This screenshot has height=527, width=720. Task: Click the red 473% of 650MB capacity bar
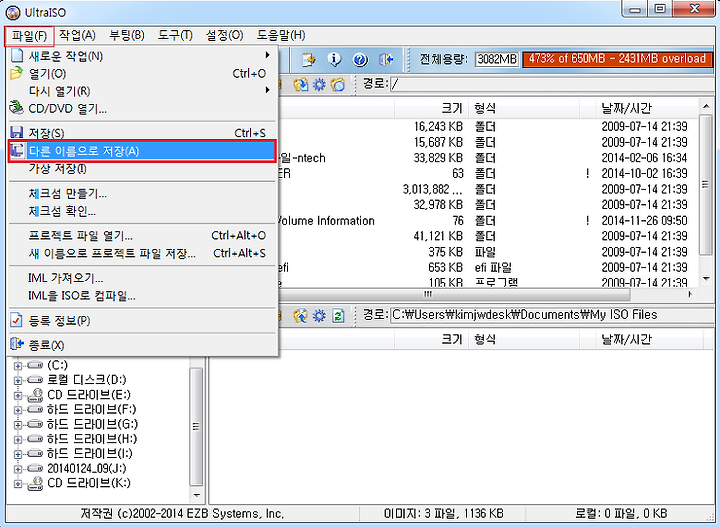(617, 59)
